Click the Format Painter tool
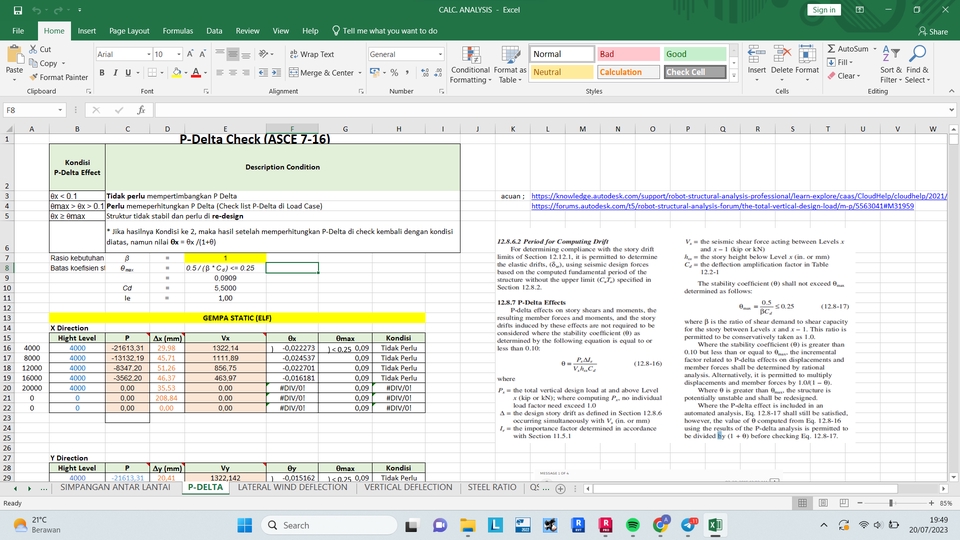 pos(58,77)
